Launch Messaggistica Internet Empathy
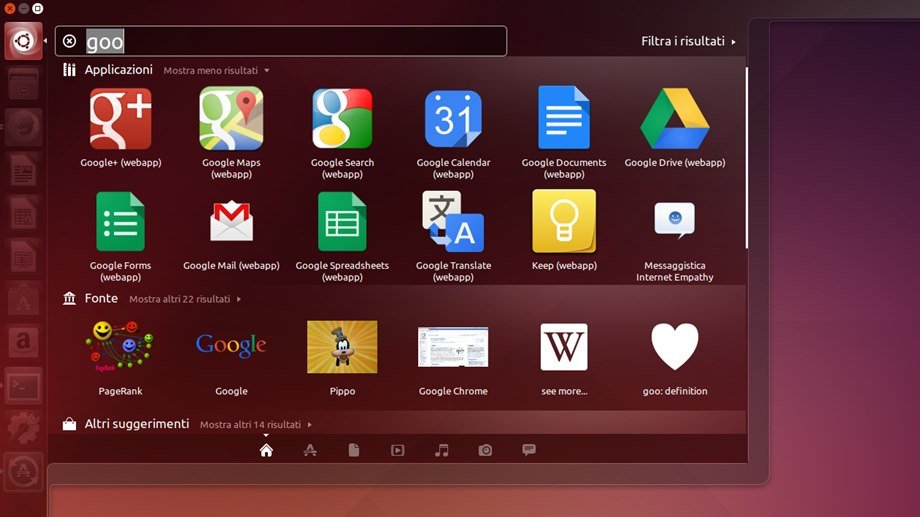 point(674,222)
